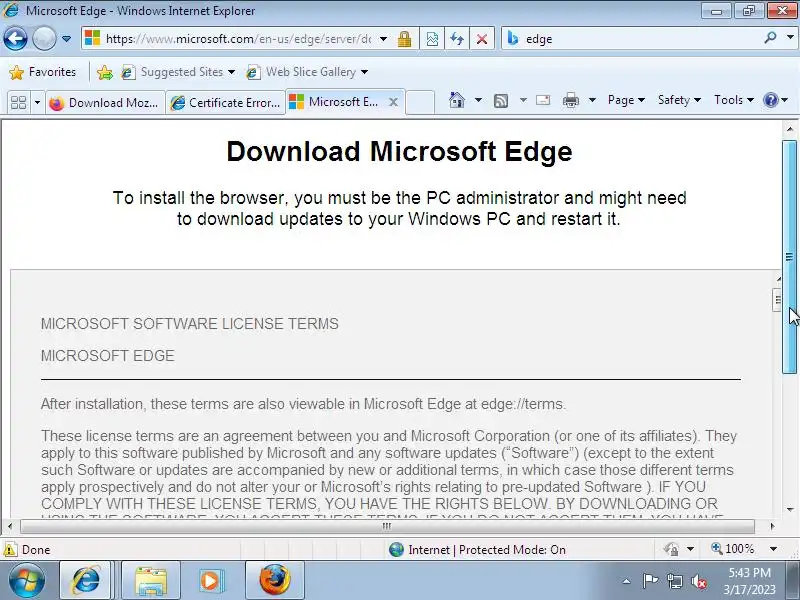Launch Windows Media Player taskbar icon

click(210, 580)
